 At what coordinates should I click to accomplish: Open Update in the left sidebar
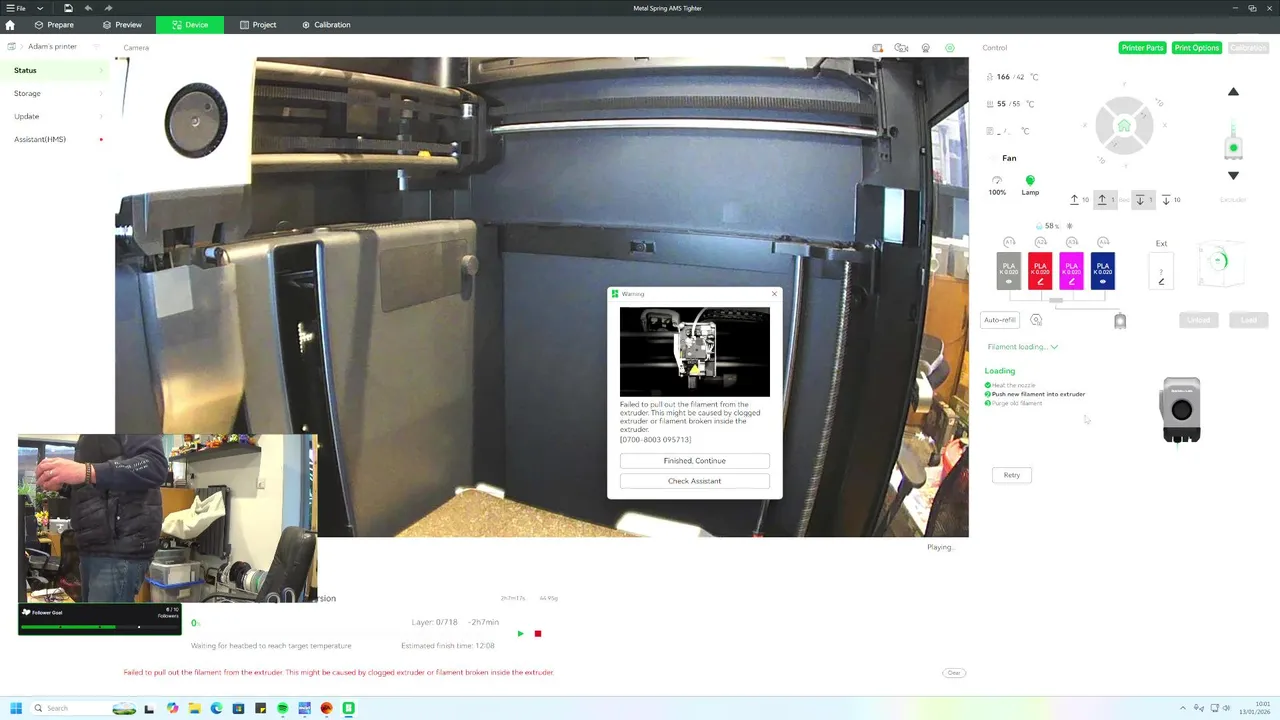click(x=55, y=116)
